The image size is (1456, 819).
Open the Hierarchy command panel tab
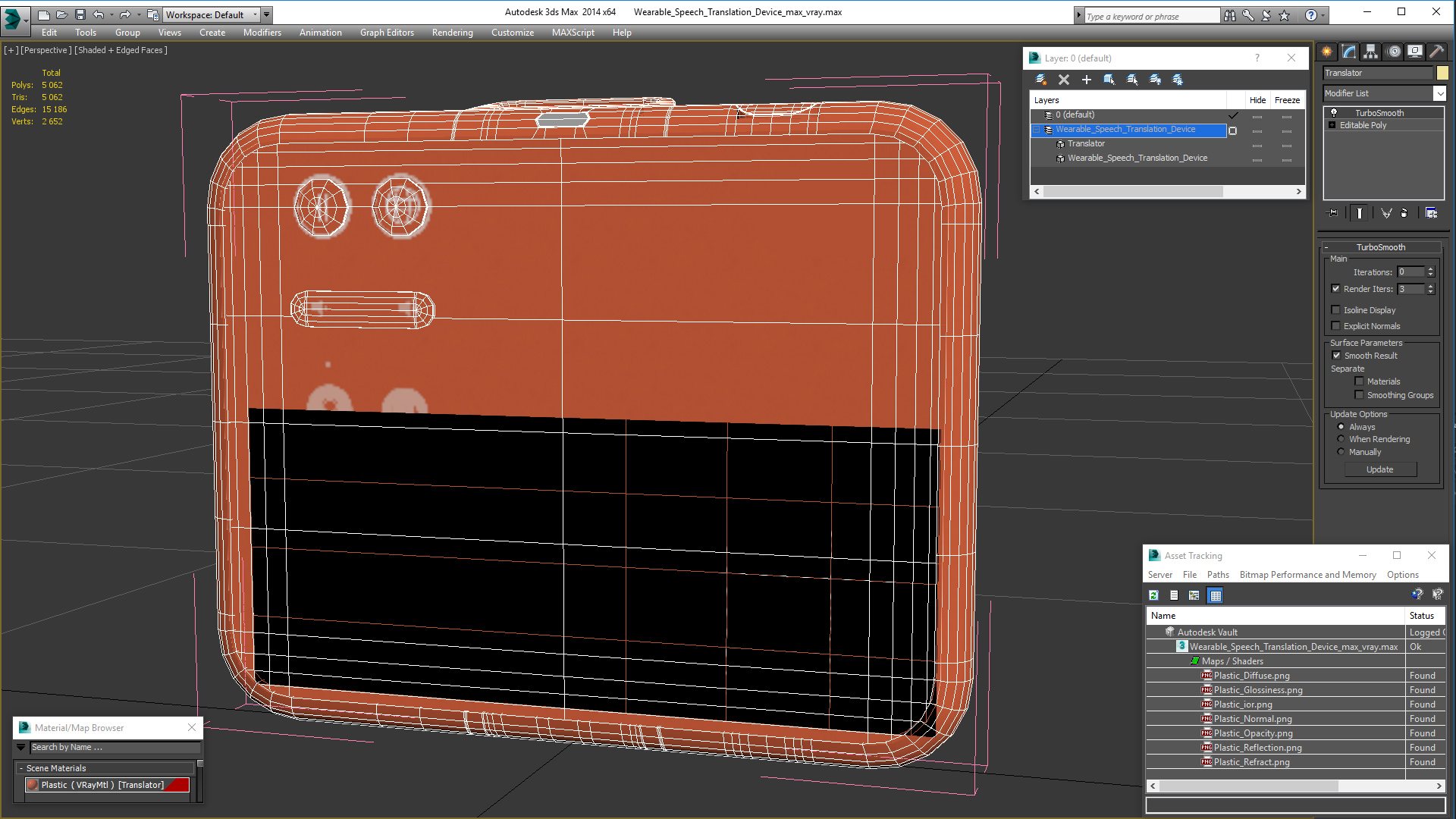point(1370,52)
